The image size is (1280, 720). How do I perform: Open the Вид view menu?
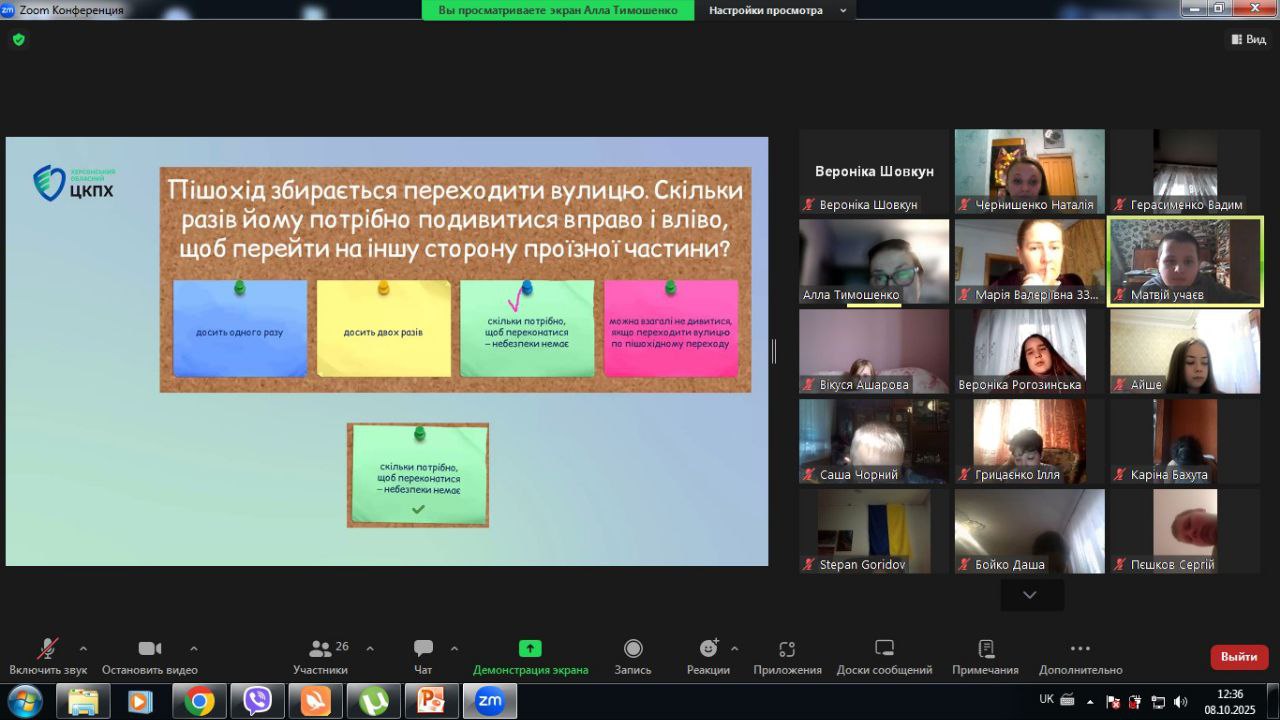coord(1247,39)
